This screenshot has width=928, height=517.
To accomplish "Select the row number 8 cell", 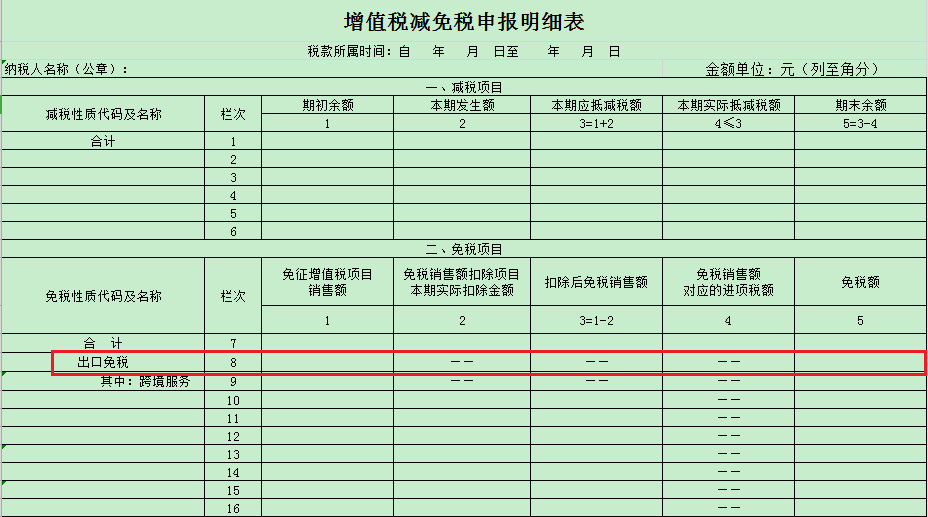I will [233, 362].
